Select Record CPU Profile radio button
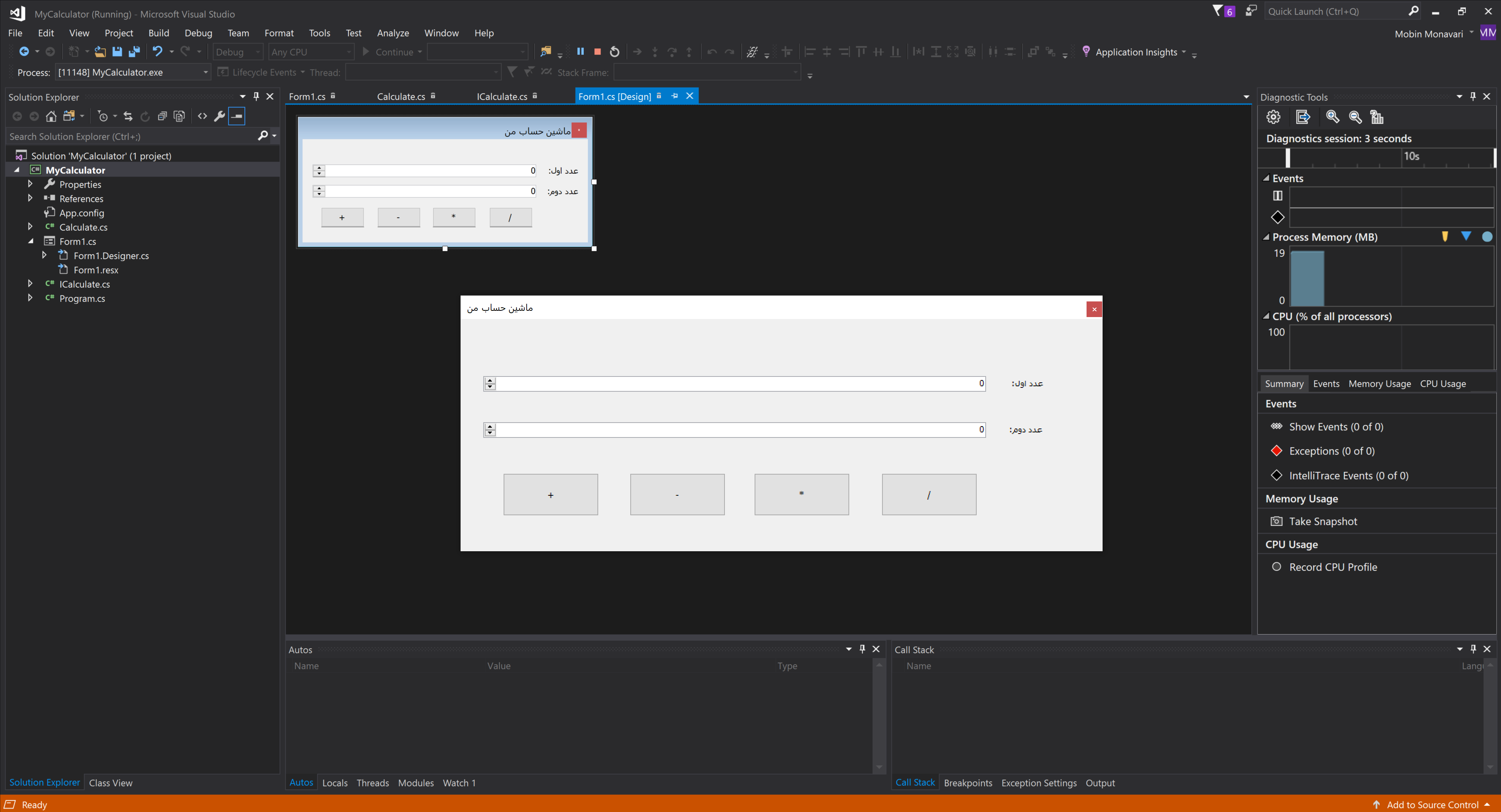 1276,567
